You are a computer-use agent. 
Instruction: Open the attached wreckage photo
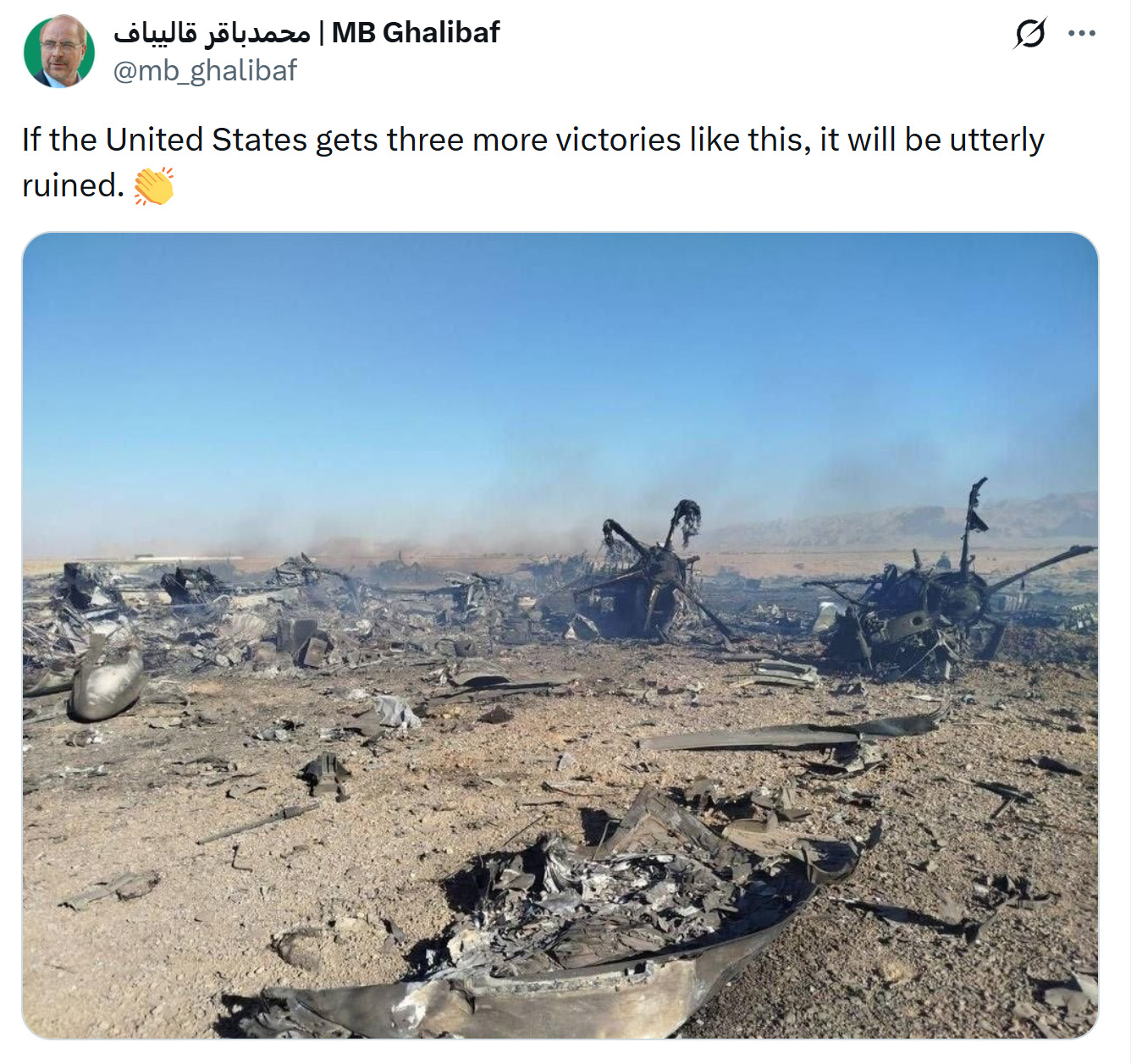tap(560, 636)
